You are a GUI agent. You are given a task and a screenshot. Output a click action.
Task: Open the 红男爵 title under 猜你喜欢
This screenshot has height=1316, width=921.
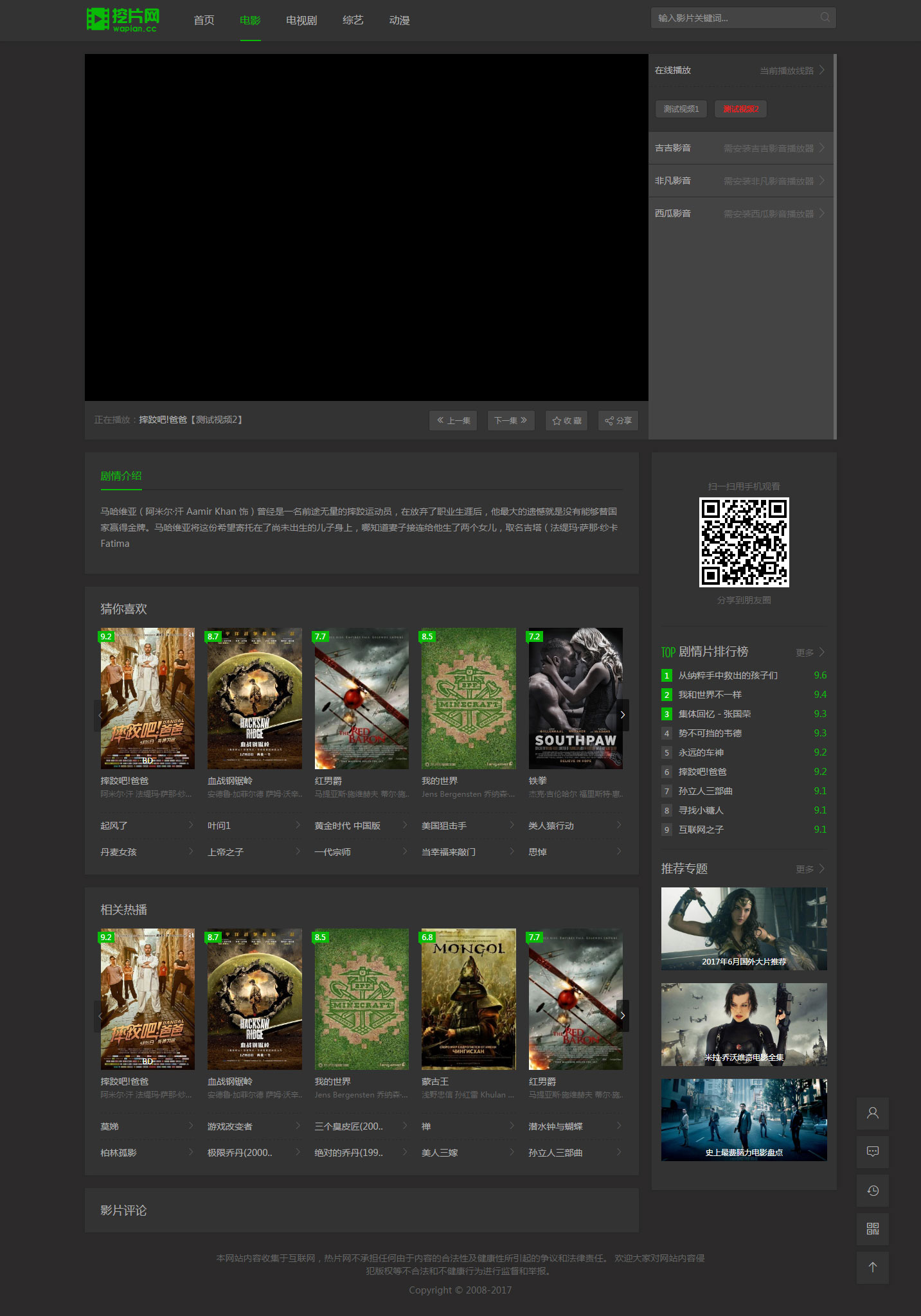point(328,781)
